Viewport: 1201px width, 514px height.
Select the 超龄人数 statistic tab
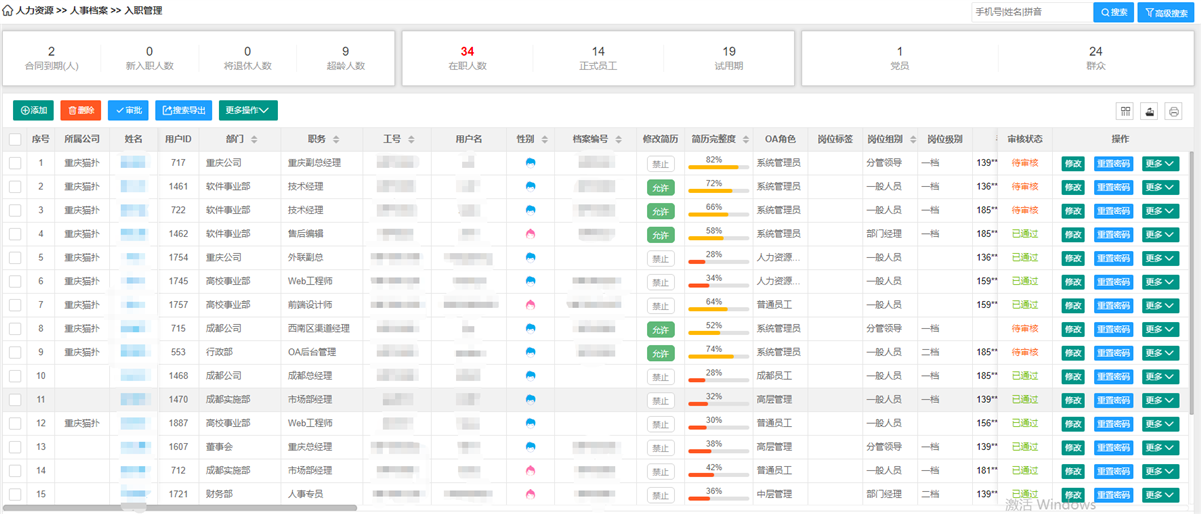[x=345, y=58]
